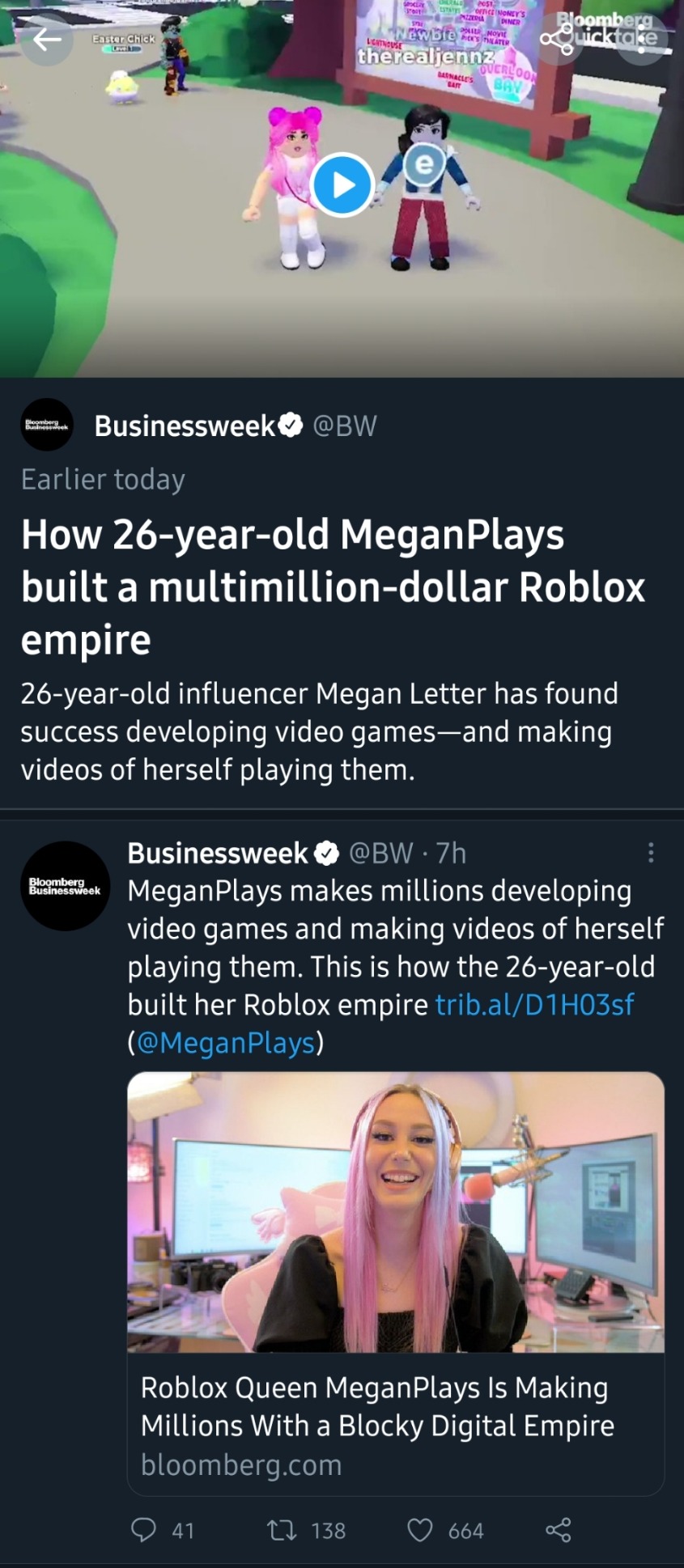Tap the '7h' tweet timestamp

[451, 853]
